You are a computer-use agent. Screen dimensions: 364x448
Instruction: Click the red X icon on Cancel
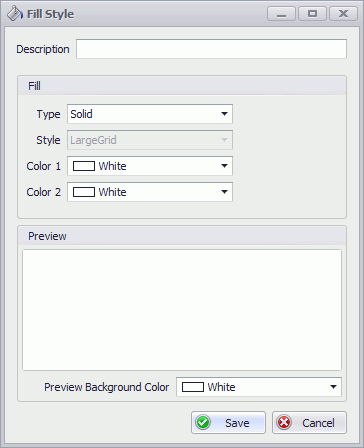click(x=284, y=422)
